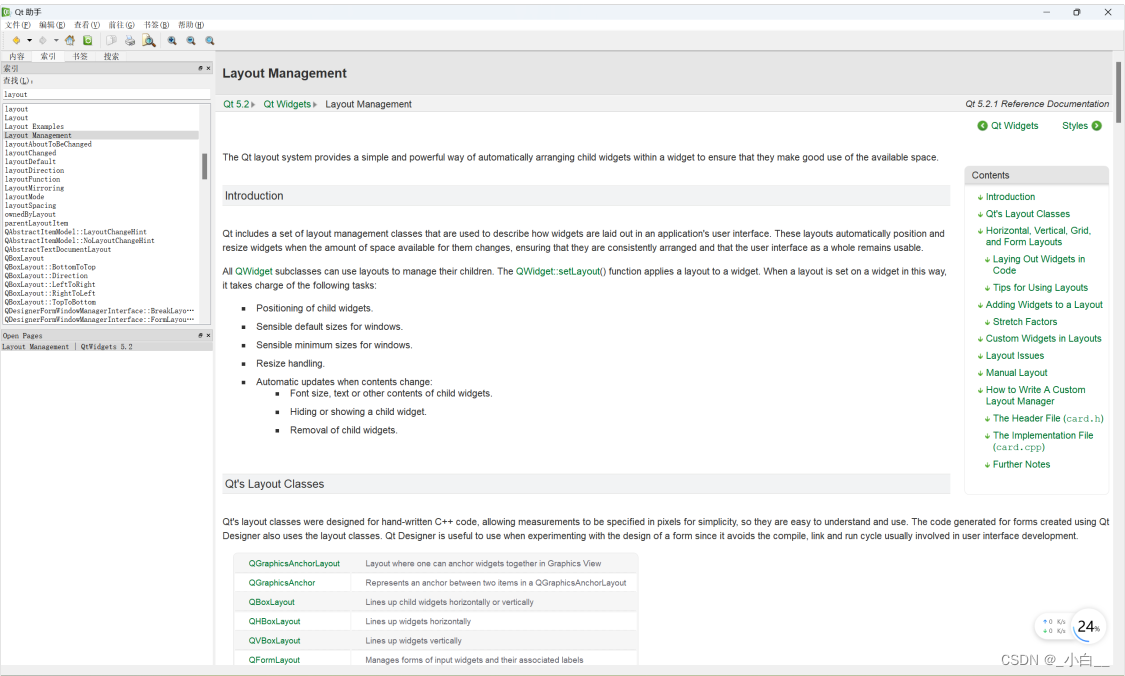
Task: Switch to the 内容 tab
Action: pyautogui.click(x=17, y=56)
